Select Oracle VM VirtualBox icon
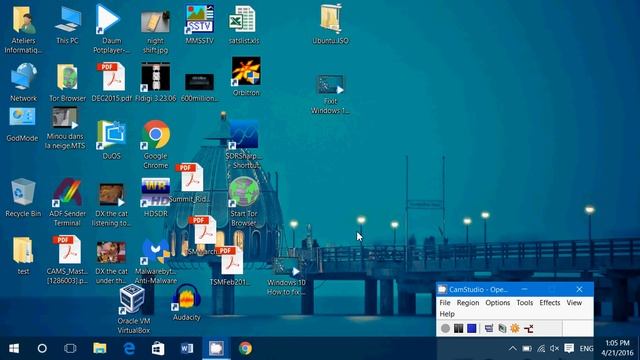Viewport: 640px width, 360px height. coord(133,309)
